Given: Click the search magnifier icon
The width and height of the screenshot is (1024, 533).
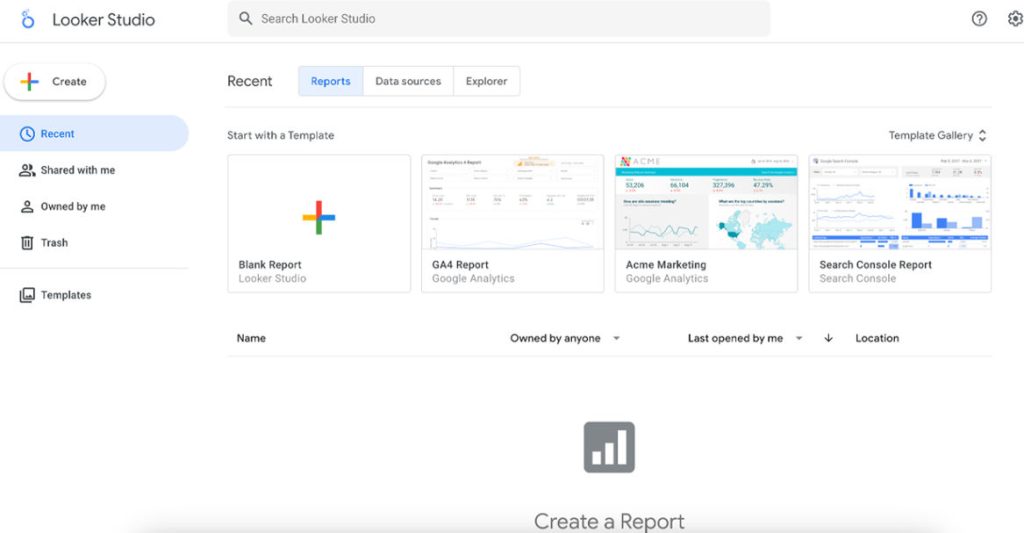Looking at the screenshot, I should tap(246, 19).
